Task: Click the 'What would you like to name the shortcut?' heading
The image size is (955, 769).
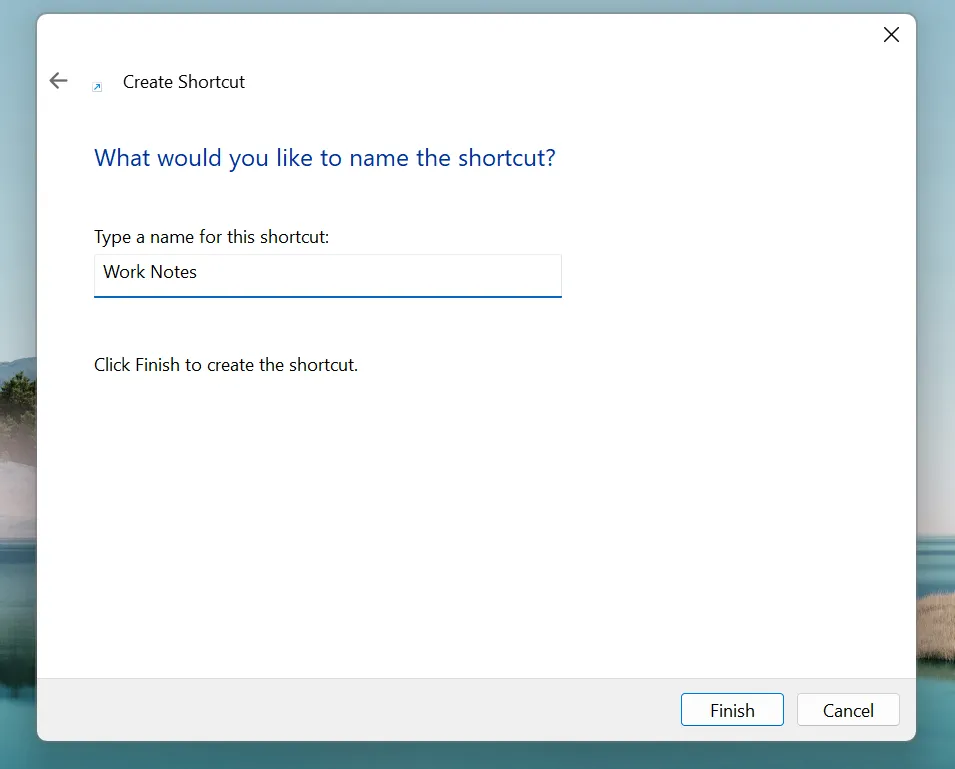Action: (x=325, y=158)
